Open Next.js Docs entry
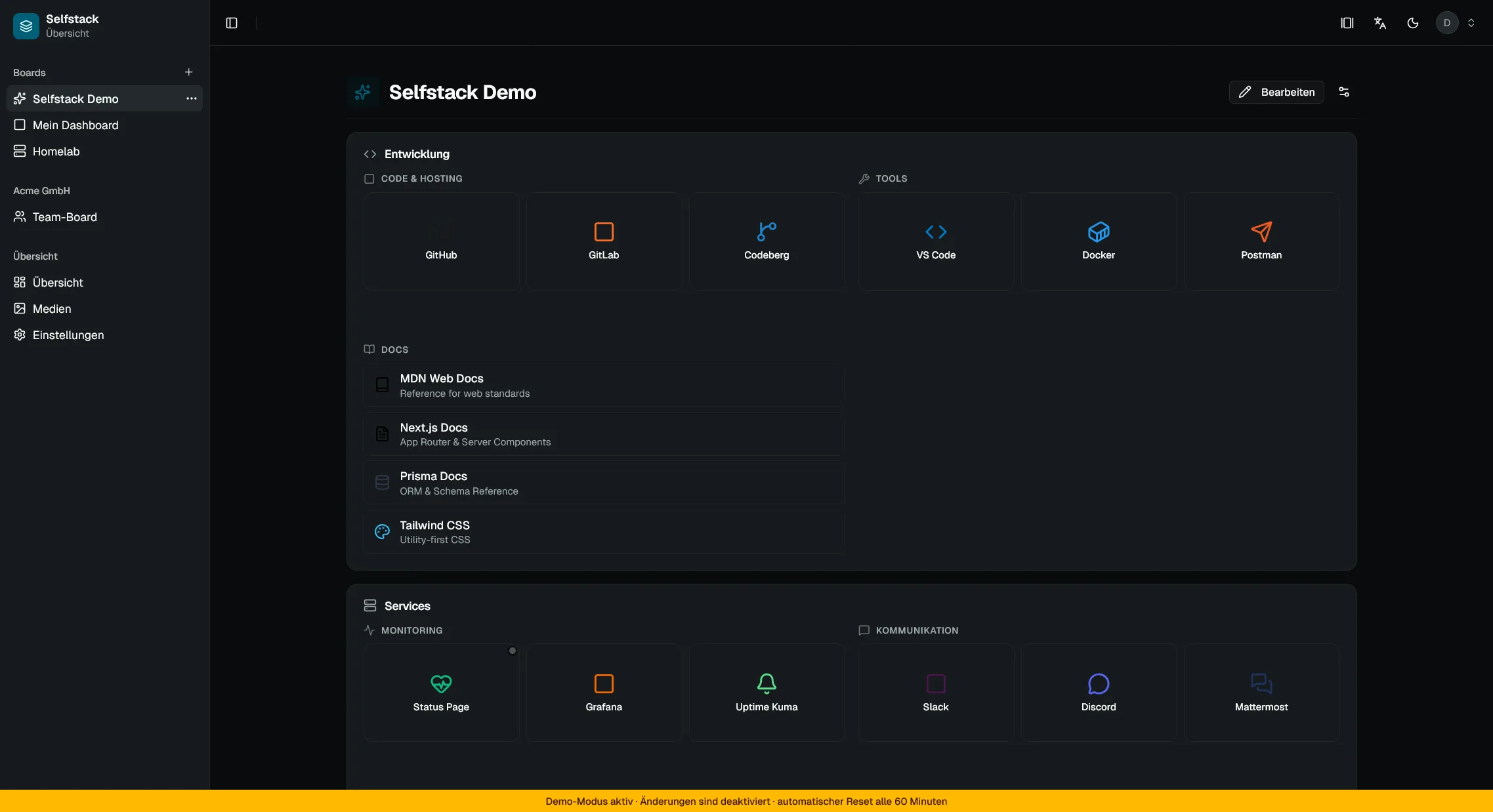 click(x=604, y=434)
